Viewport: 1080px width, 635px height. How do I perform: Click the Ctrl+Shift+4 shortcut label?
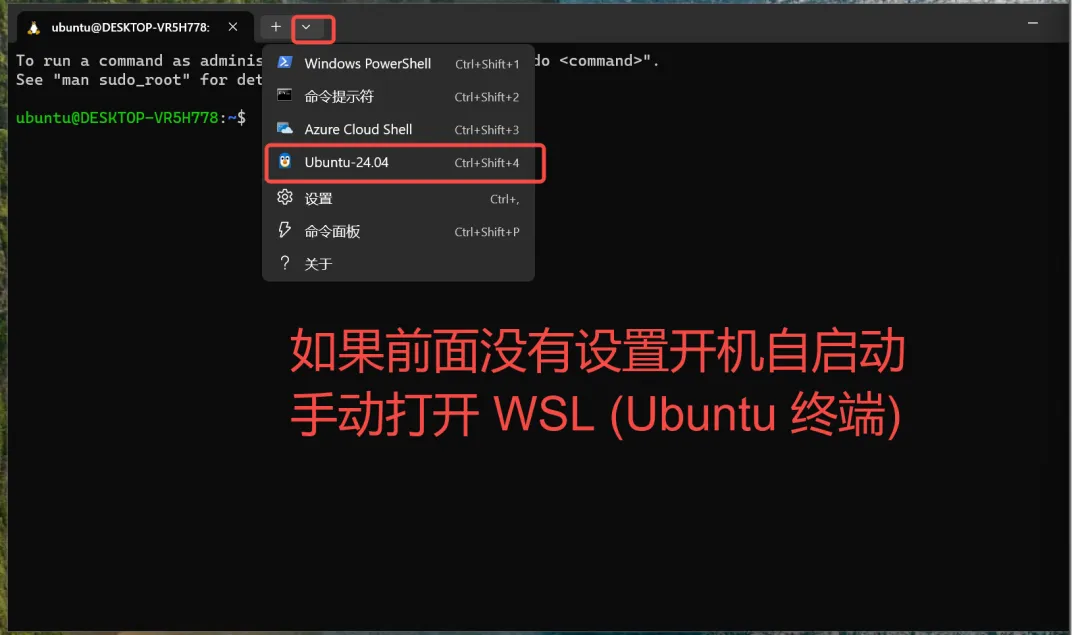coord(487,163)
